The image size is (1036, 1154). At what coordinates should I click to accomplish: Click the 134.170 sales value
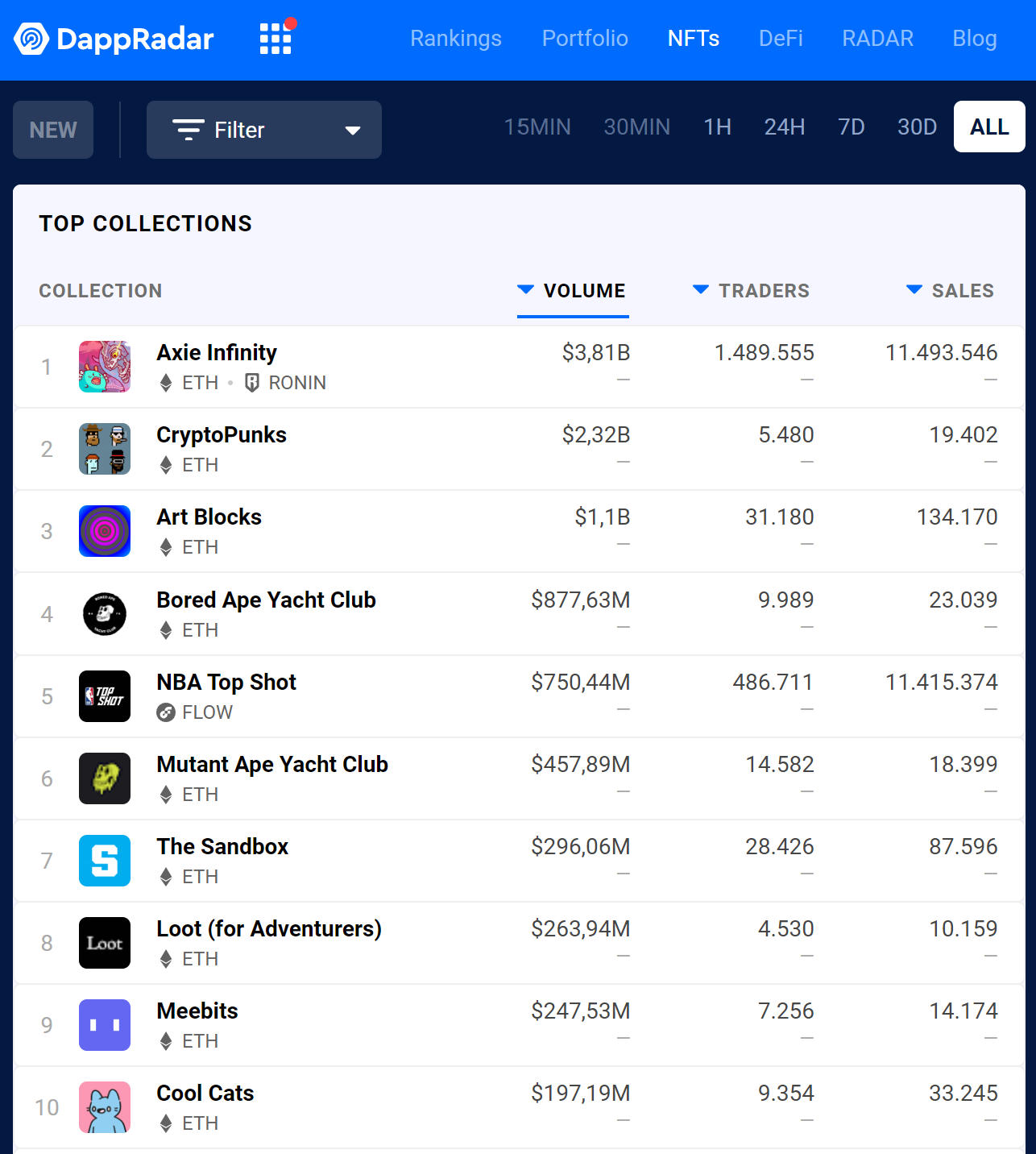click(957, 517)
